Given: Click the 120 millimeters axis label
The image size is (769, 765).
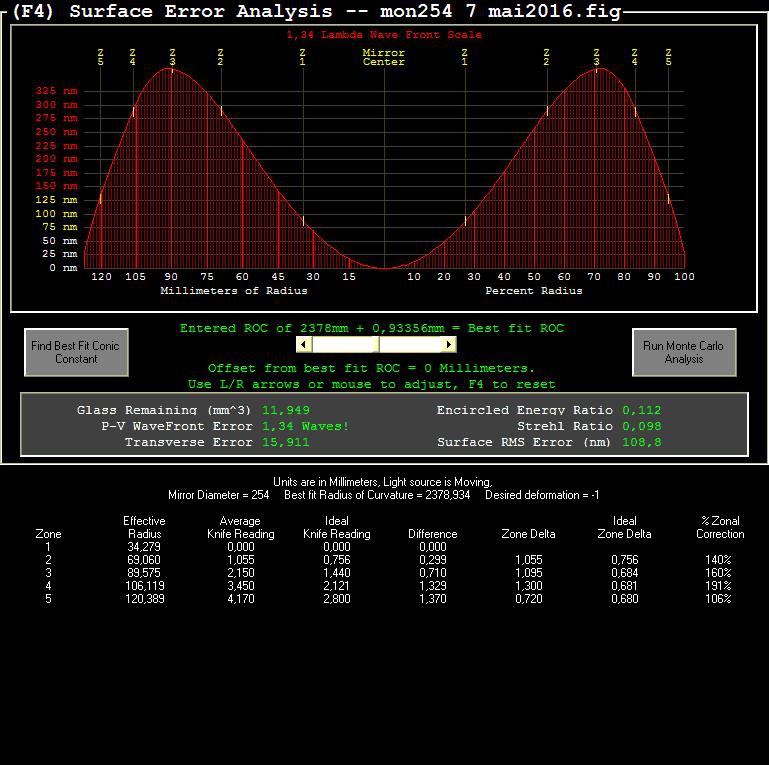Looking at the screenshot, I should [x=102, y=277].
